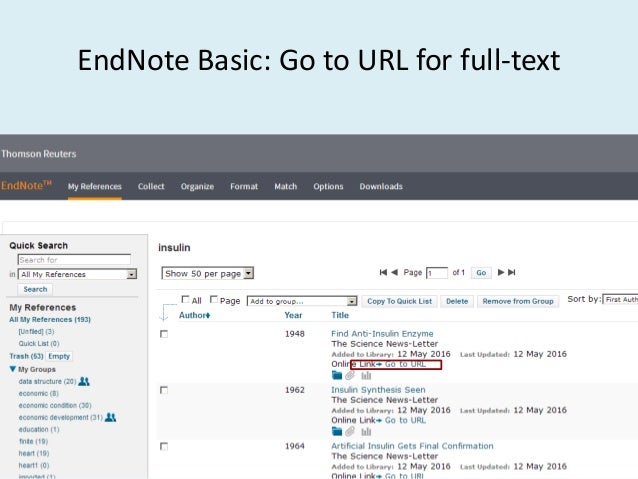This screenshot has height=479, width=638.
Task: Open Artificial Insulin Gets Final Confirmation link
Action: (412, 446)
